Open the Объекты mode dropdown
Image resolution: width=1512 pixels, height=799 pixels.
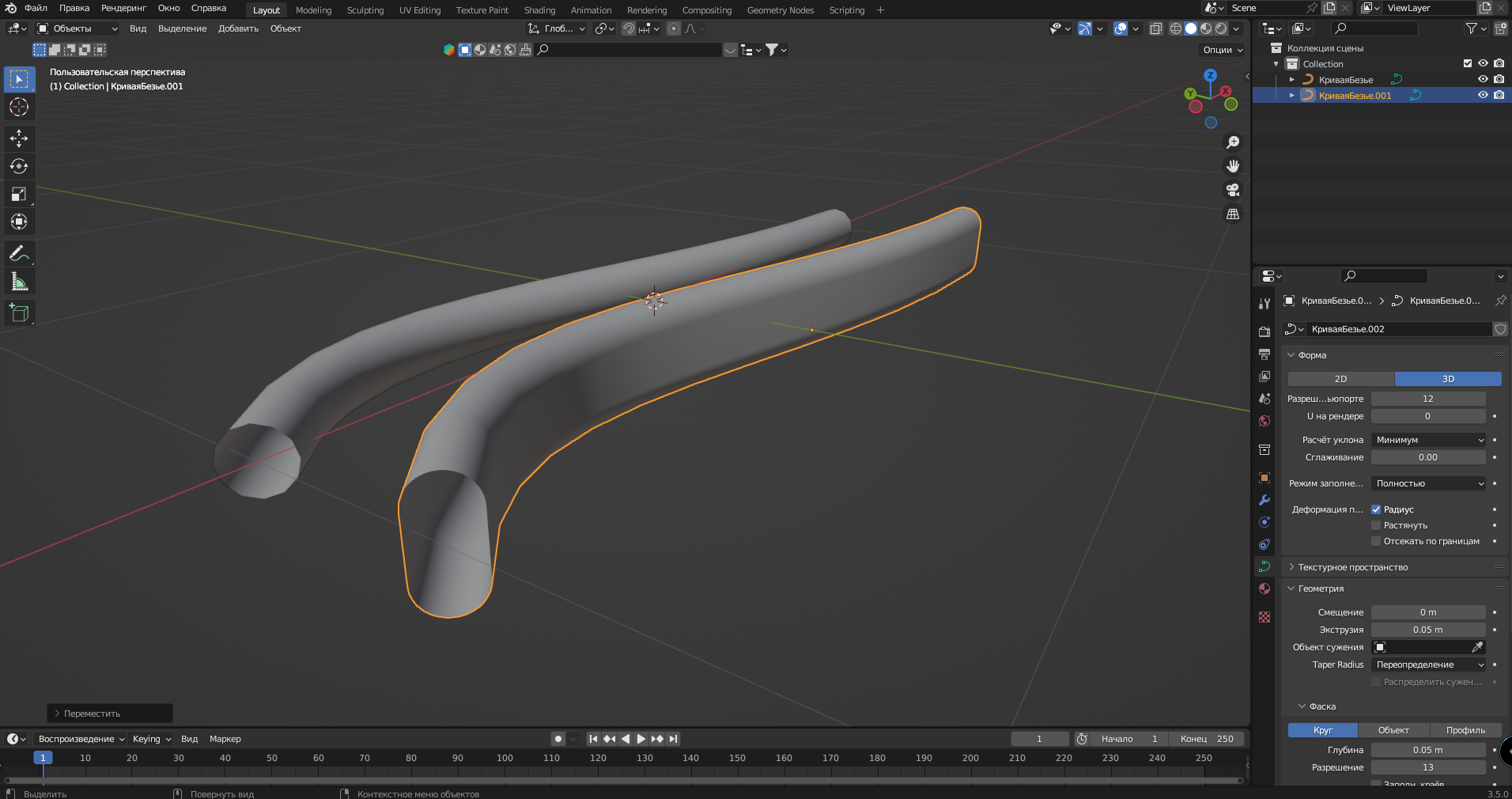pos(77,28)
